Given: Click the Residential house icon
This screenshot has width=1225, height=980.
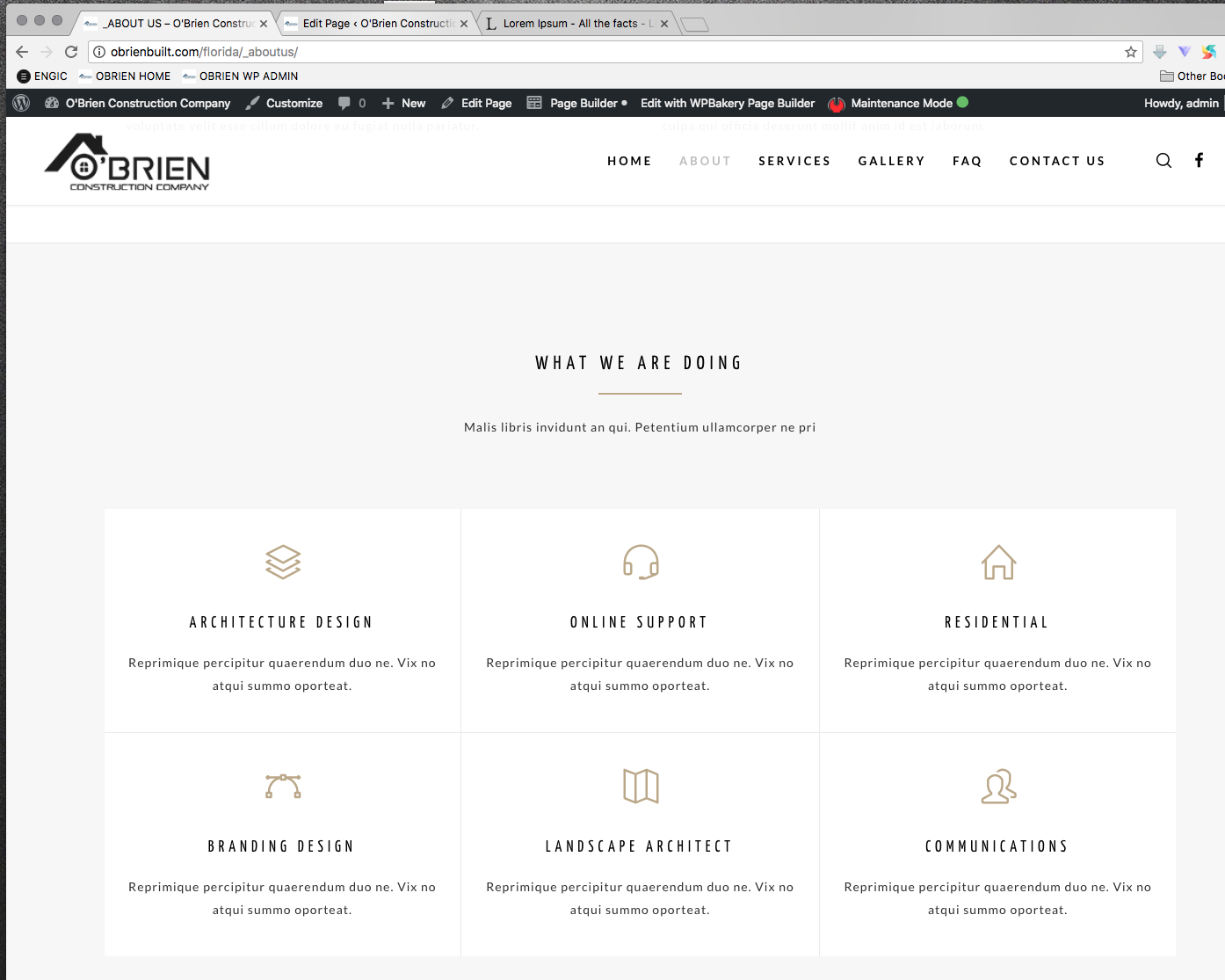Looking at the screenshot, I should coord(998,563).
